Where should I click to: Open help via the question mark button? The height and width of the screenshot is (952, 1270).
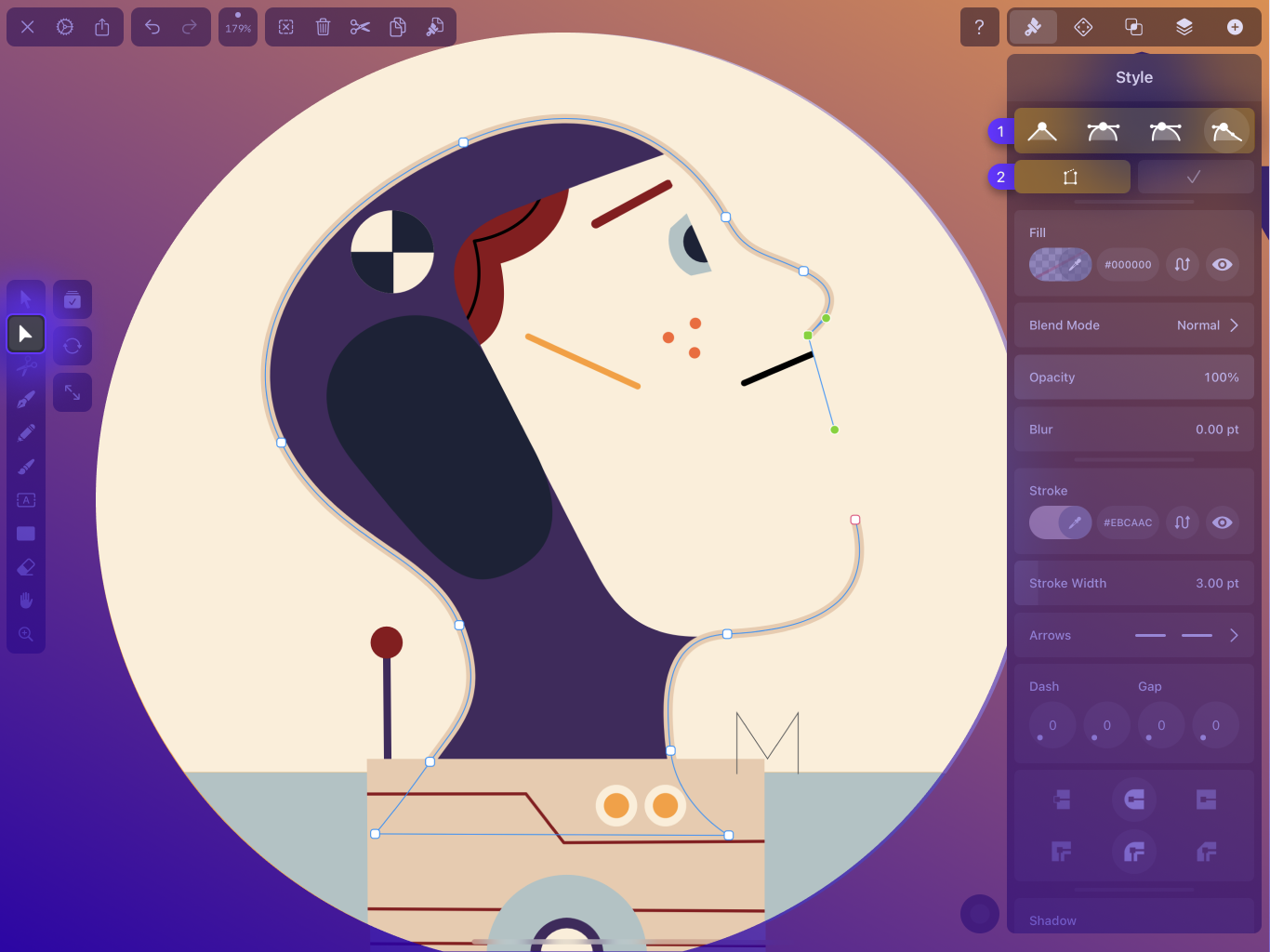click(x=979, y=27)
